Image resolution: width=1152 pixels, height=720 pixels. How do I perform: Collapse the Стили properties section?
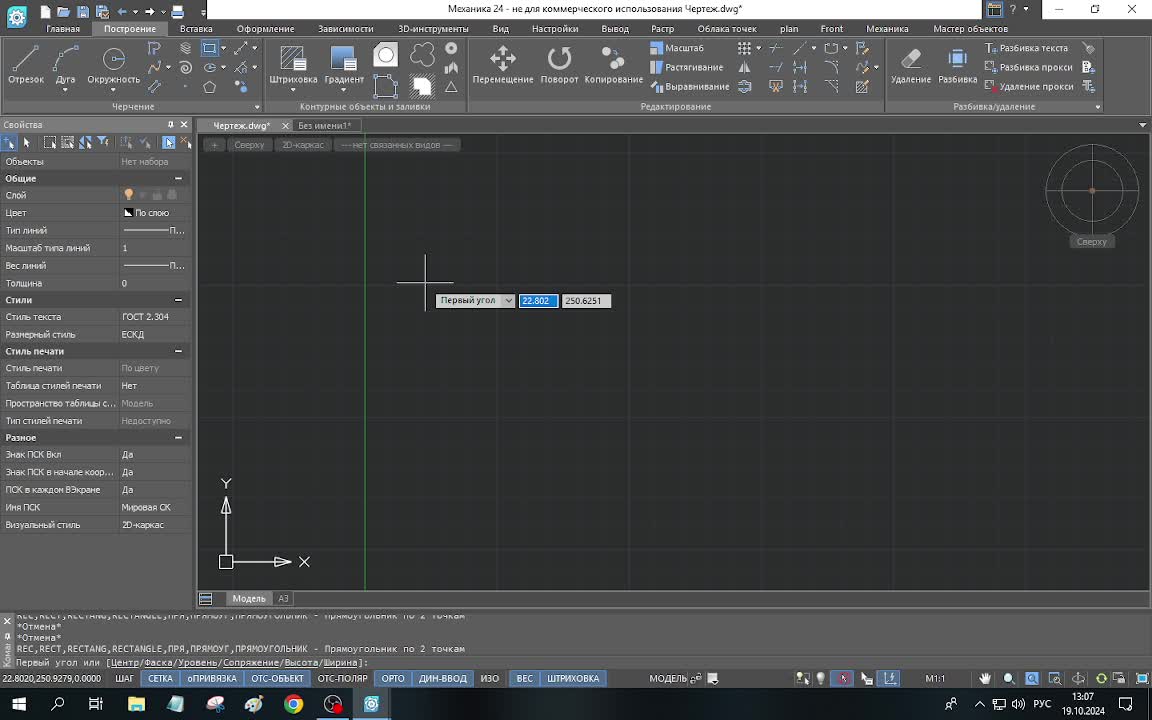tap(178, 300)
